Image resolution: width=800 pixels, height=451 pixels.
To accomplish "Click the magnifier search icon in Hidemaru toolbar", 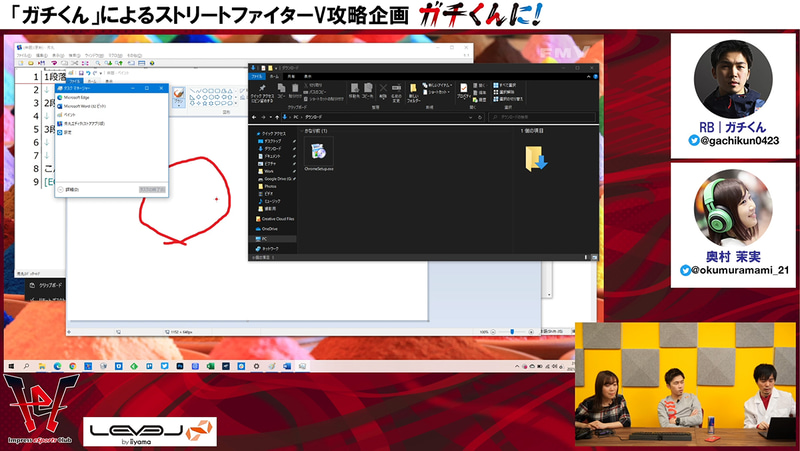I will (x=97, y=63).
